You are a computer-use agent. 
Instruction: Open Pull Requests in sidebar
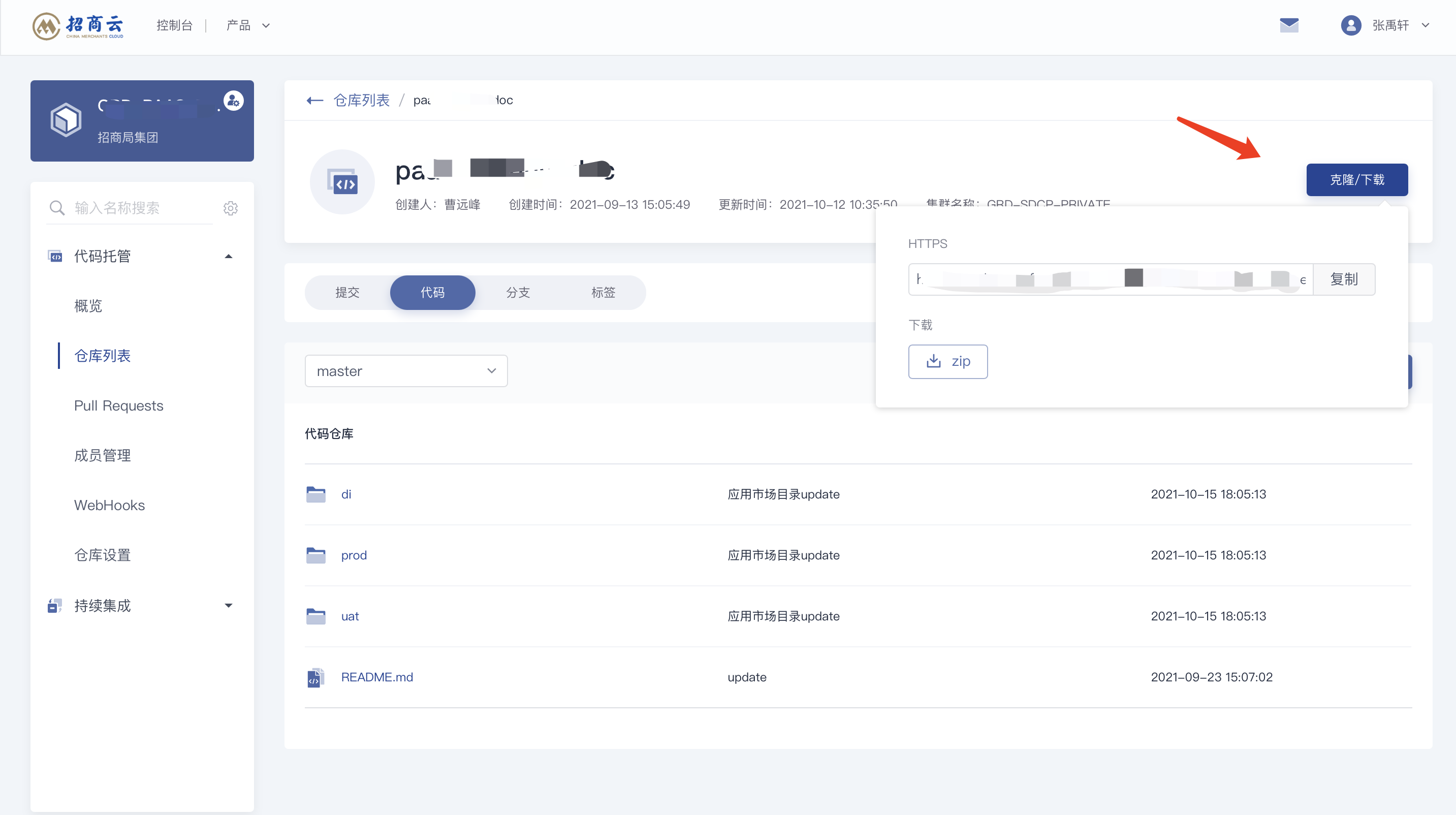[119, 406]
